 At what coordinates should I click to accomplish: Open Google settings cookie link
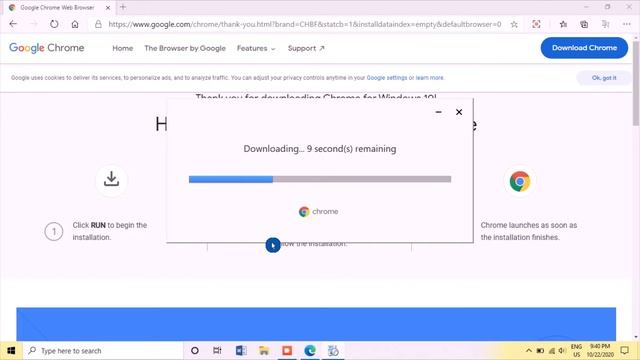click(x=387, y=78)
